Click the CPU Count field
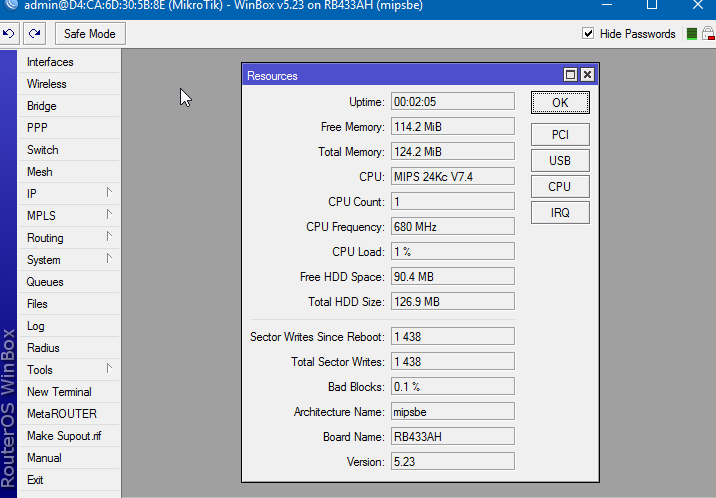716x498 pixels. click(453, 201)
